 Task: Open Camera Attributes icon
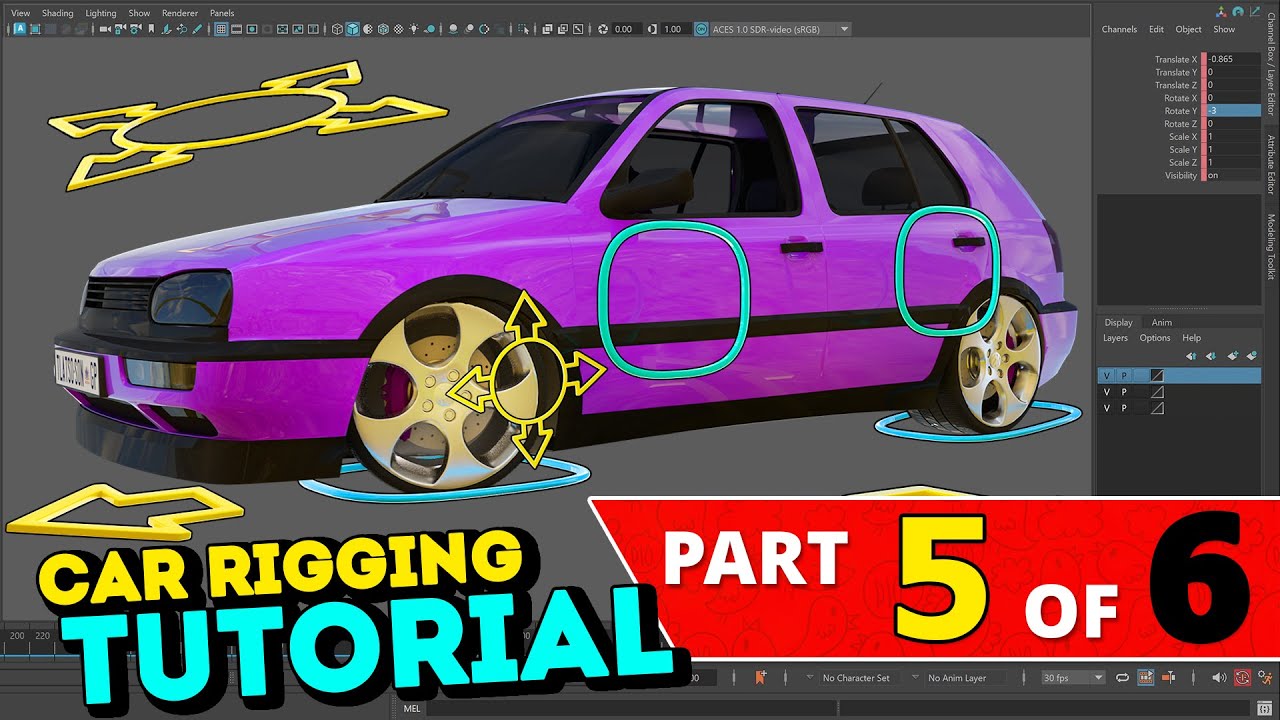coord(135,29)
